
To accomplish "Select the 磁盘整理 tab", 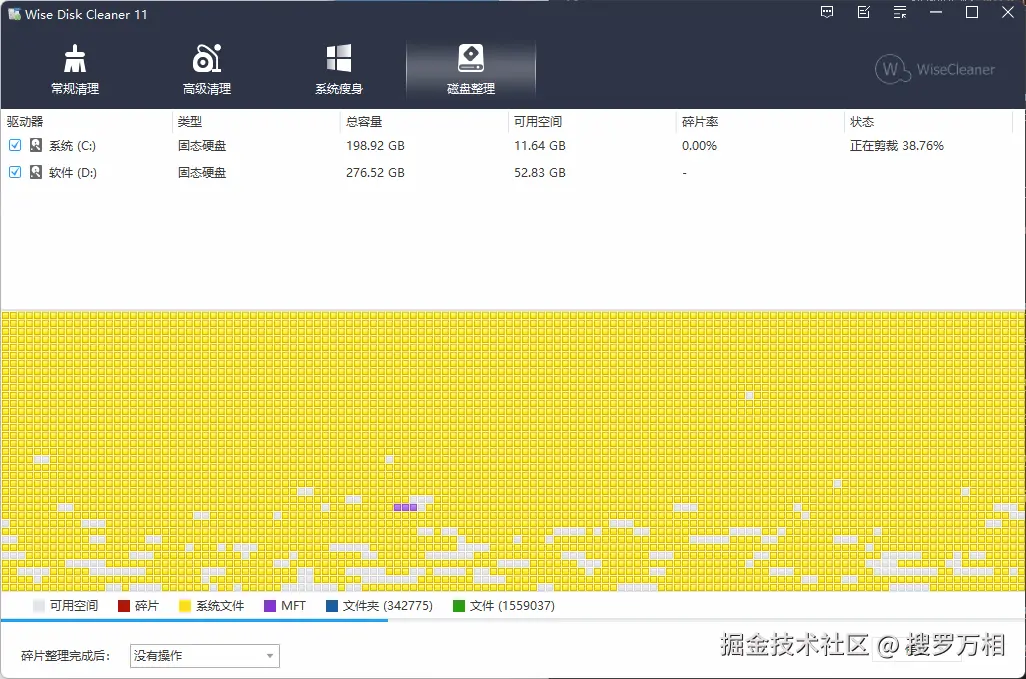I will (x=470, y=69).
